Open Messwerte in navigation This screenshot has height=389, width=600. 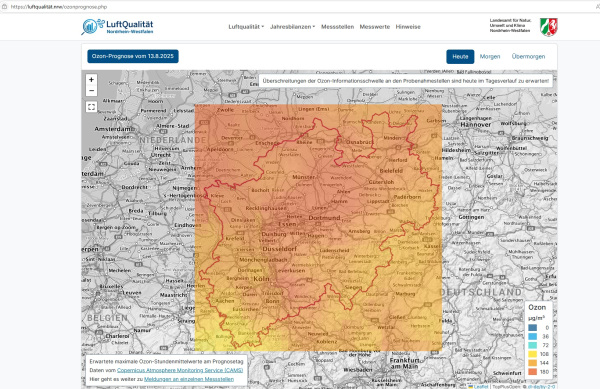point(375,27)
